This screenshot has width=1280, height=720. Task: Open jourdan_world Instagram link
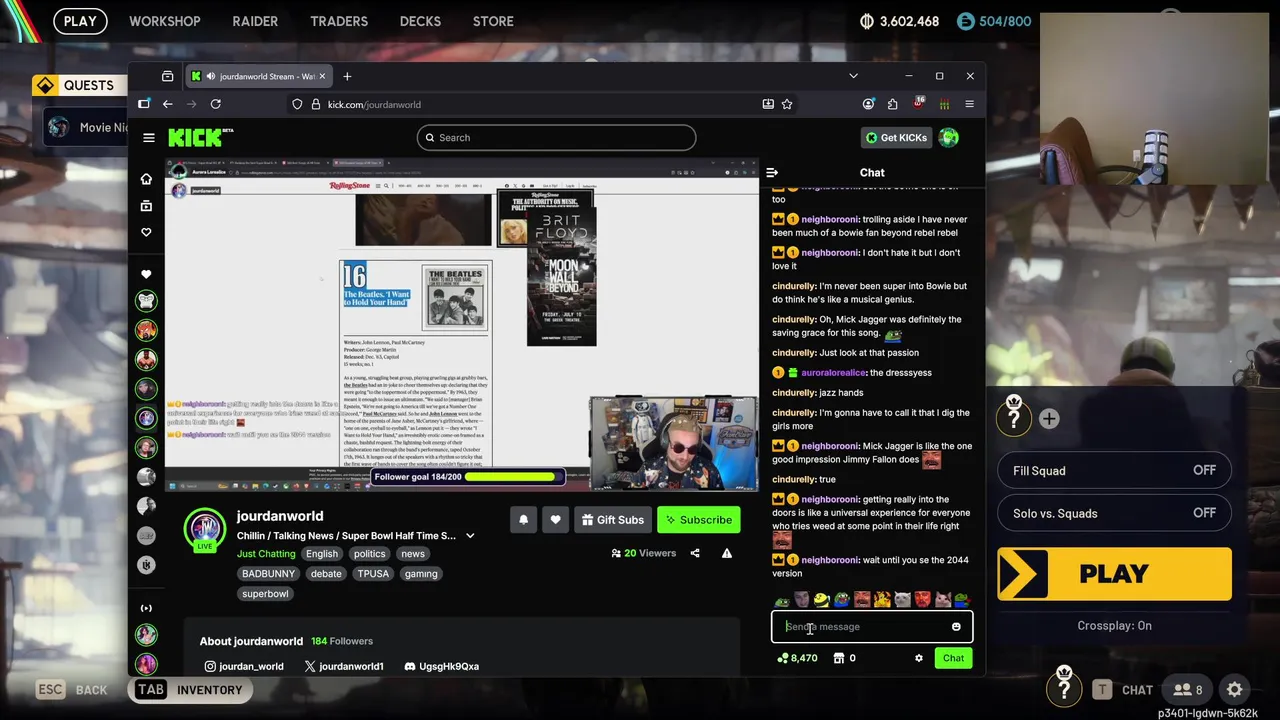(x=243, y=666)
